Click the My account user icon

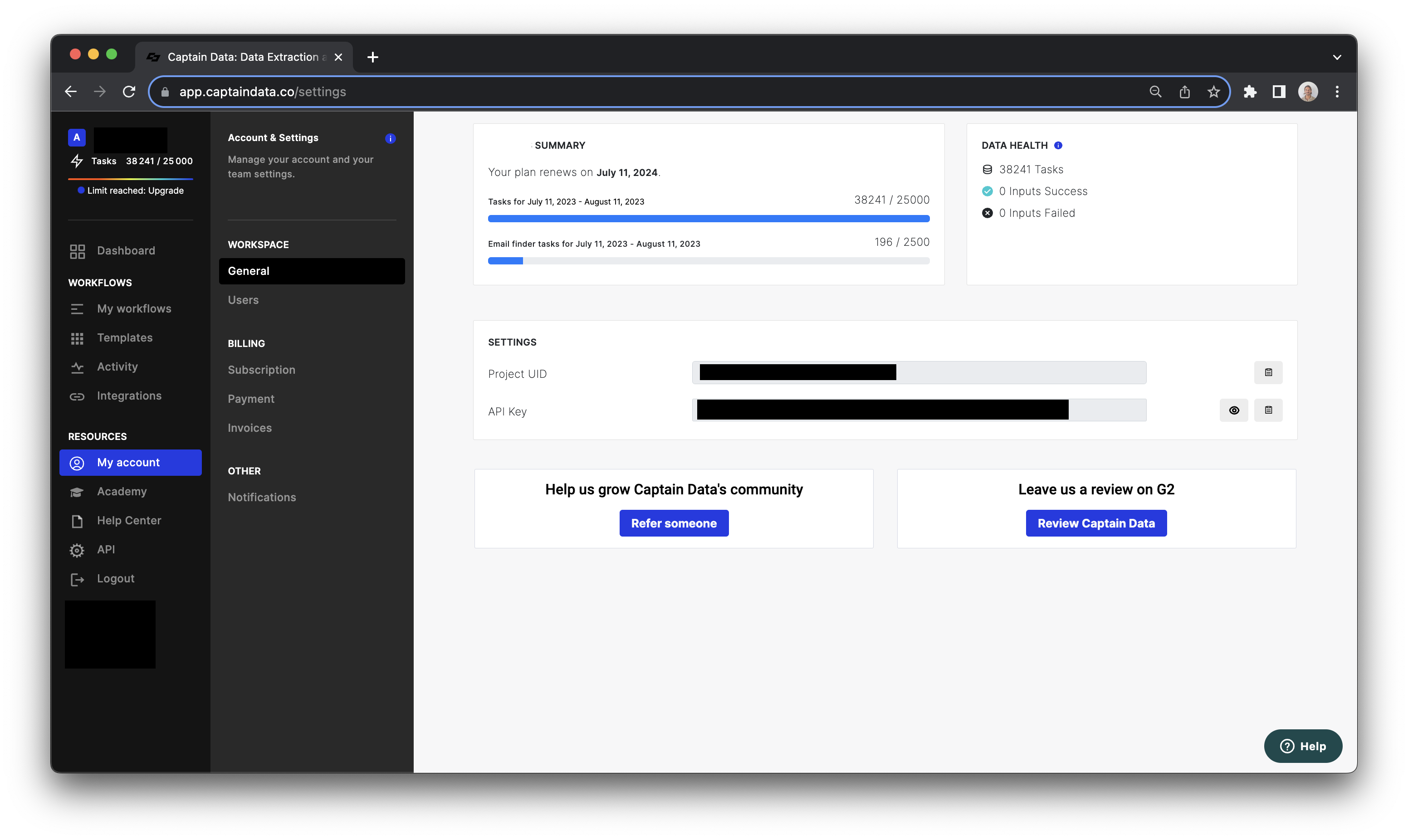(x=77, y=463)
